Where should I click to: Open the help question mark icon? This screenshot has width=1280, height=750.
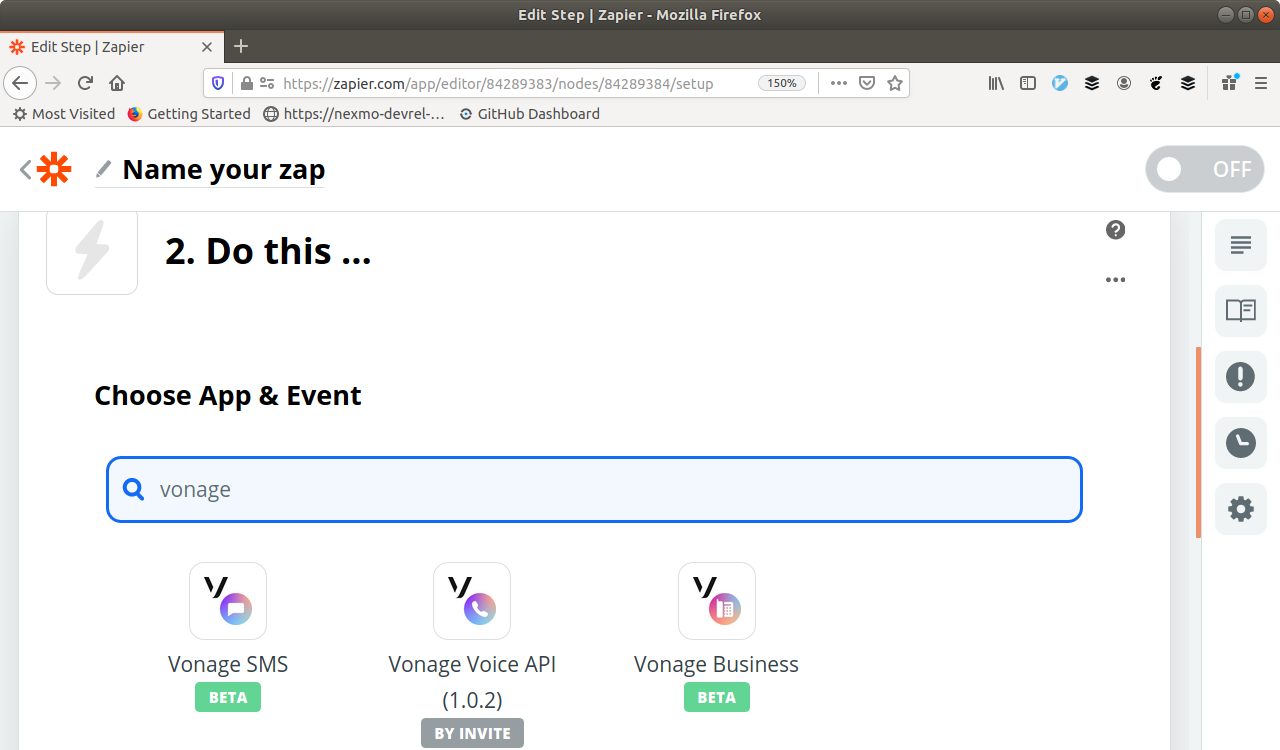pyautogui.click(x=1116, y=230)
